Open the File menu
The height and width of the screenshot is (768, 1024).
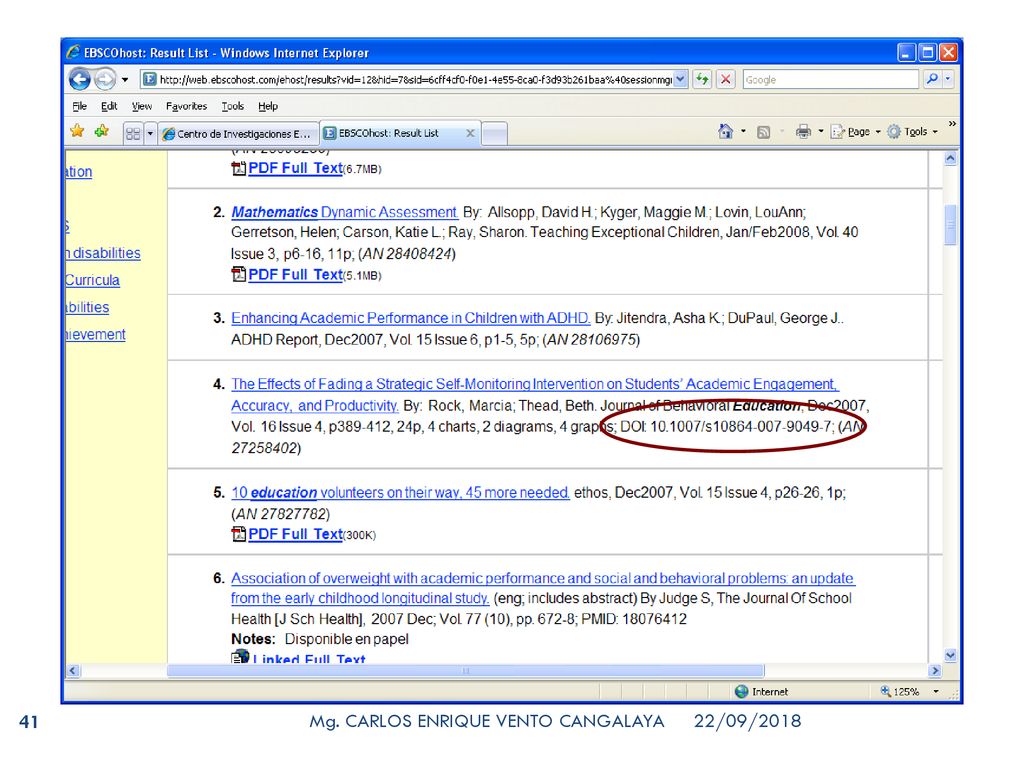pos(80,106)
